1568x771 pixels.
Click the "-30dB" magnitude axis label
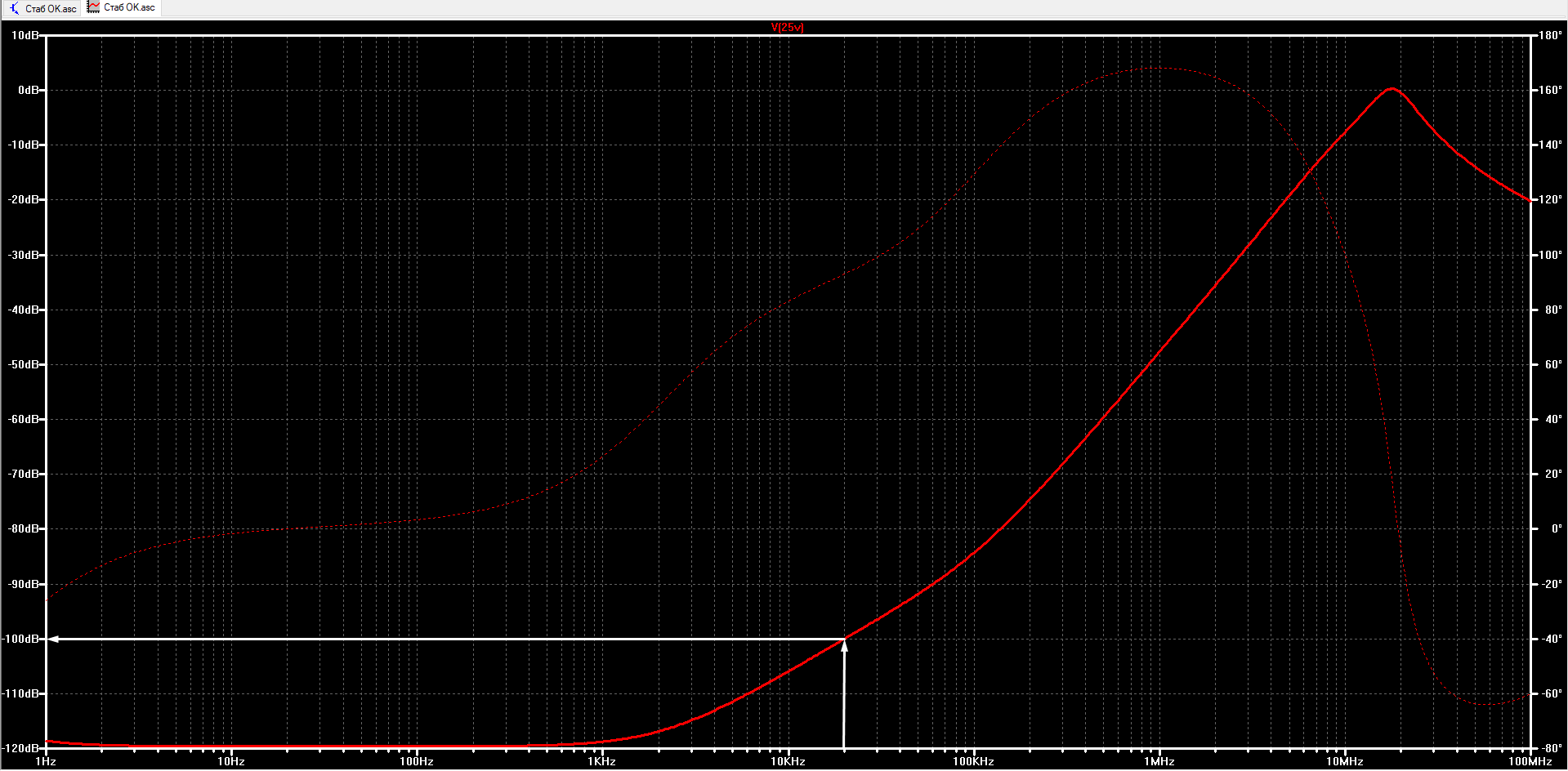[x=23, y=255]
